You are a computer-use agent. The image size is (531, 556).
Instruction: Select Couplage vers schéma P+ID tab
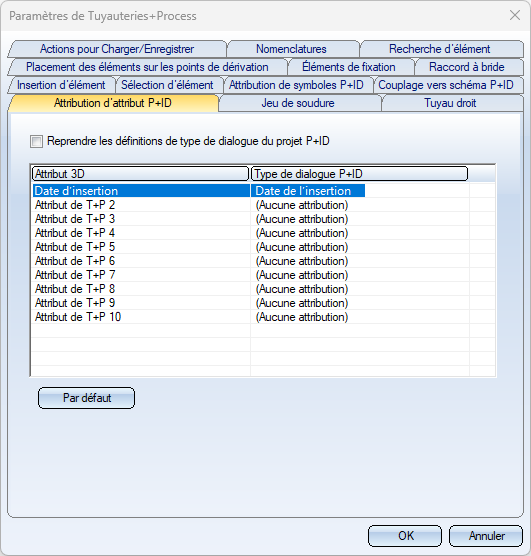(x=448, y=85)
